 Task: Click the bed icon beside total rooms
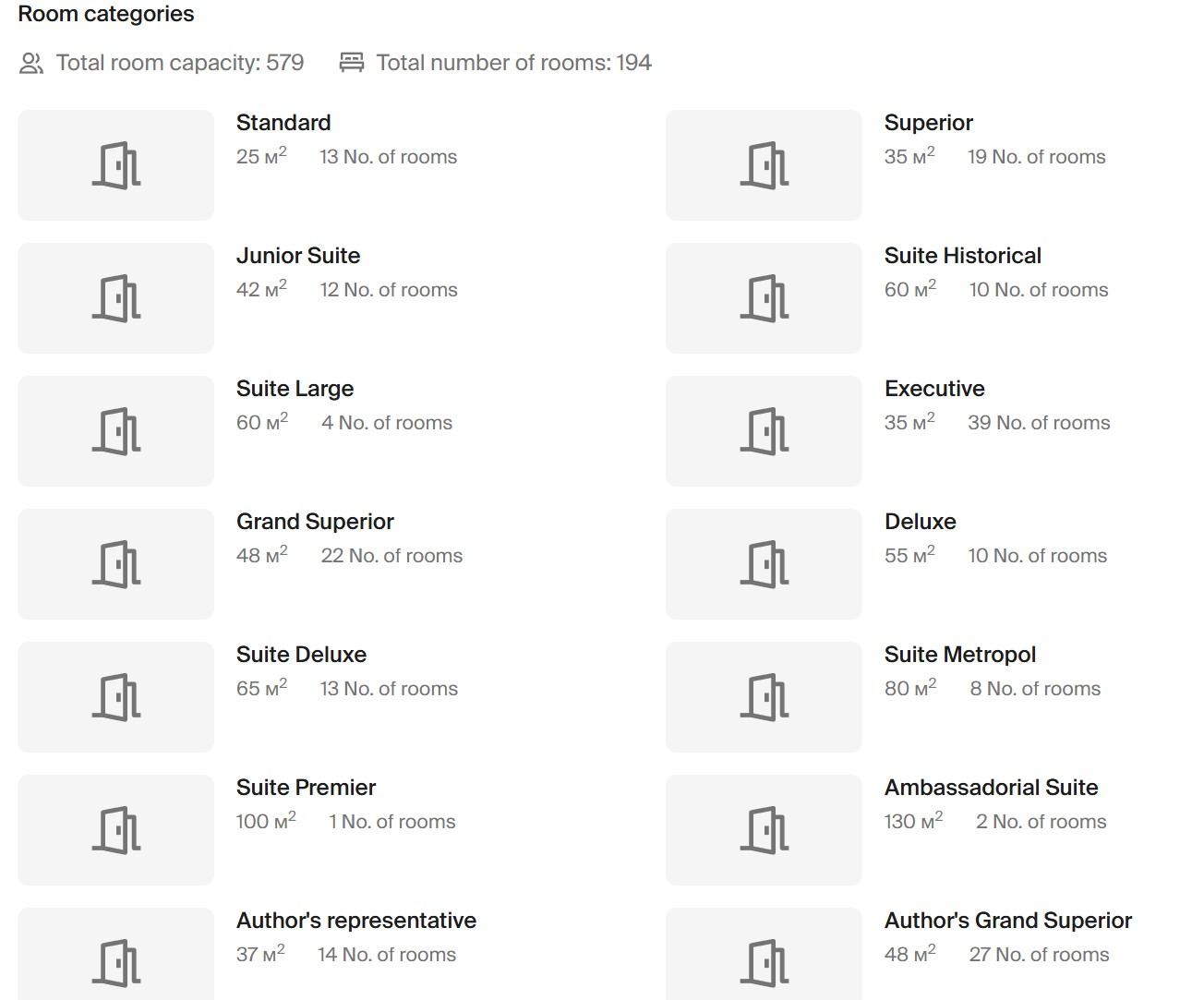coord(352,63)
